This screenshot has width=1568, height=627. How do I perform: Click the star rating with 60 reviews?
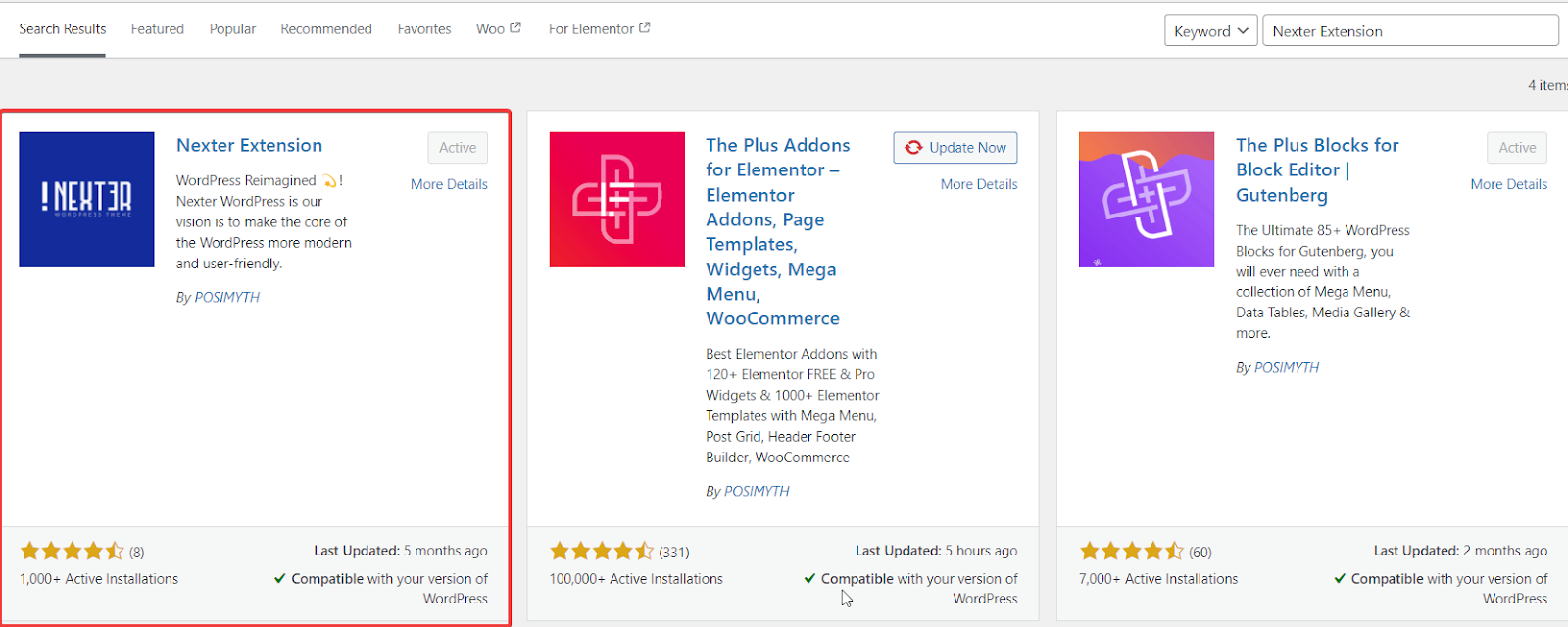1131,551
